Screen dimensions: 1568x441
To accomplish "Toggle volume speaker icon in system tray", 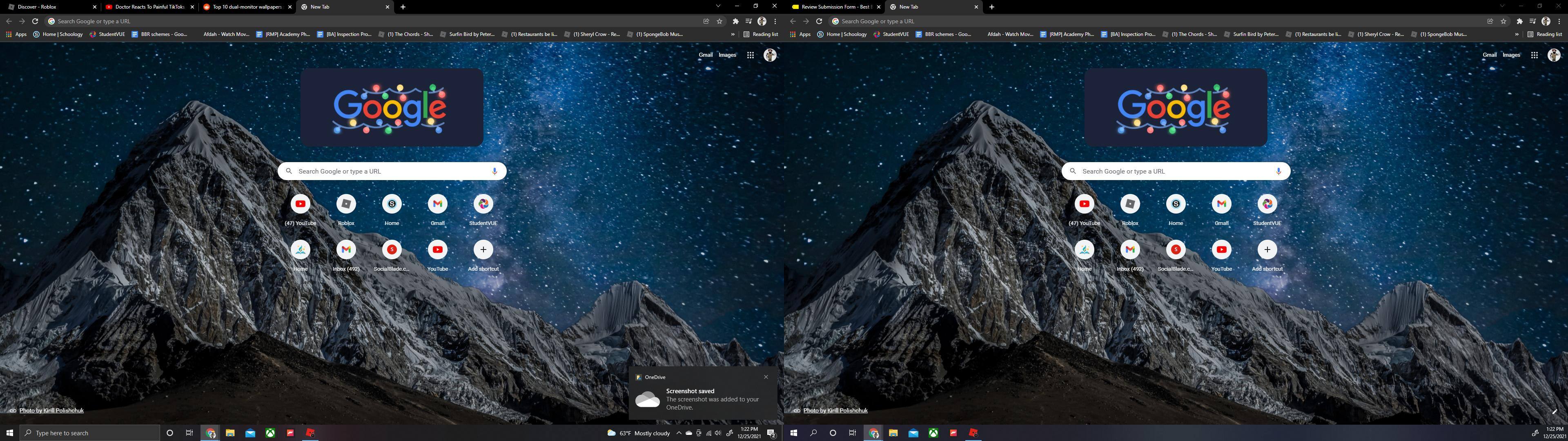I will [x=718, y=433].
